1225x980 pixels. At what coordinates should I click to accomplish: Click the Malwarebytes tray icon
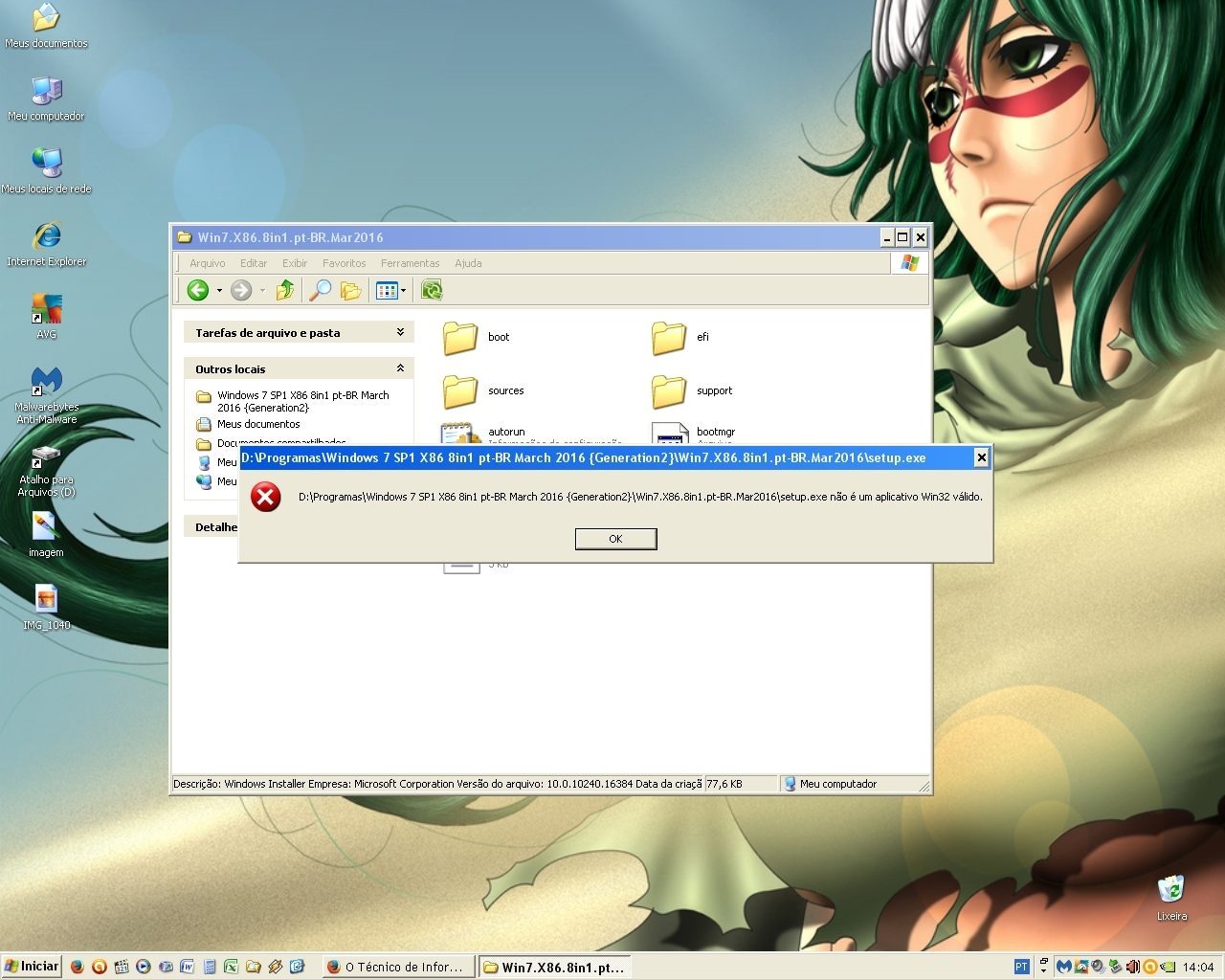pos(1064,967)
